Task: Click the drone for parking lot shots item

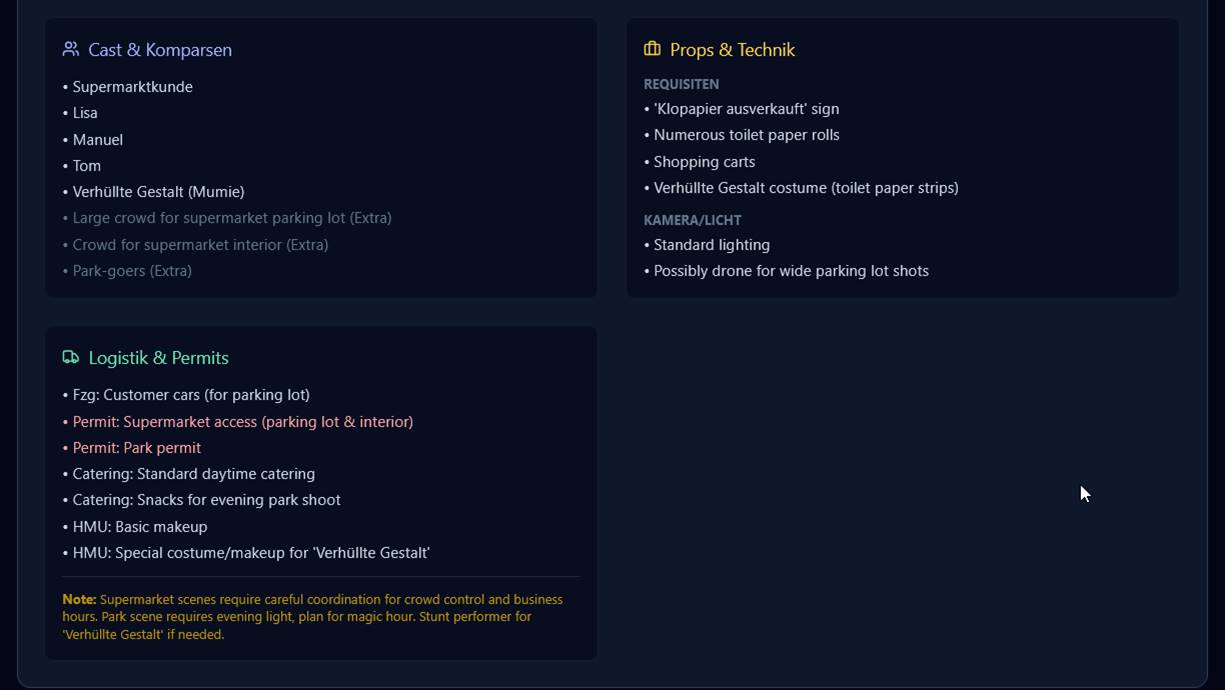Action: pos(791,271)
